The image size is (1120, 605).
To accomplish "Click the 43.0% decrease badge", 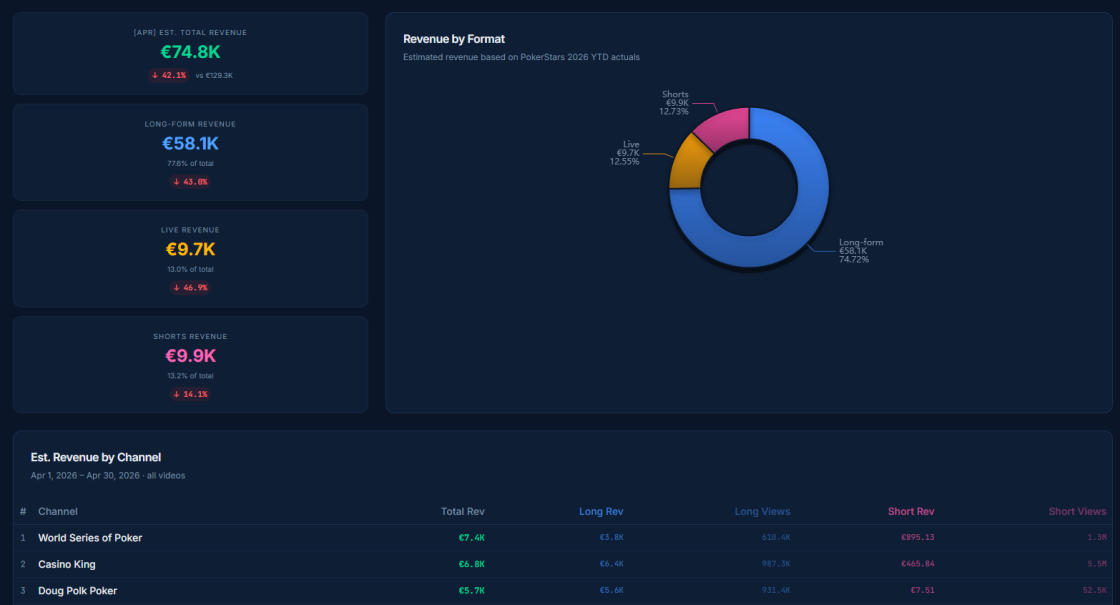I will click(190, 181).
